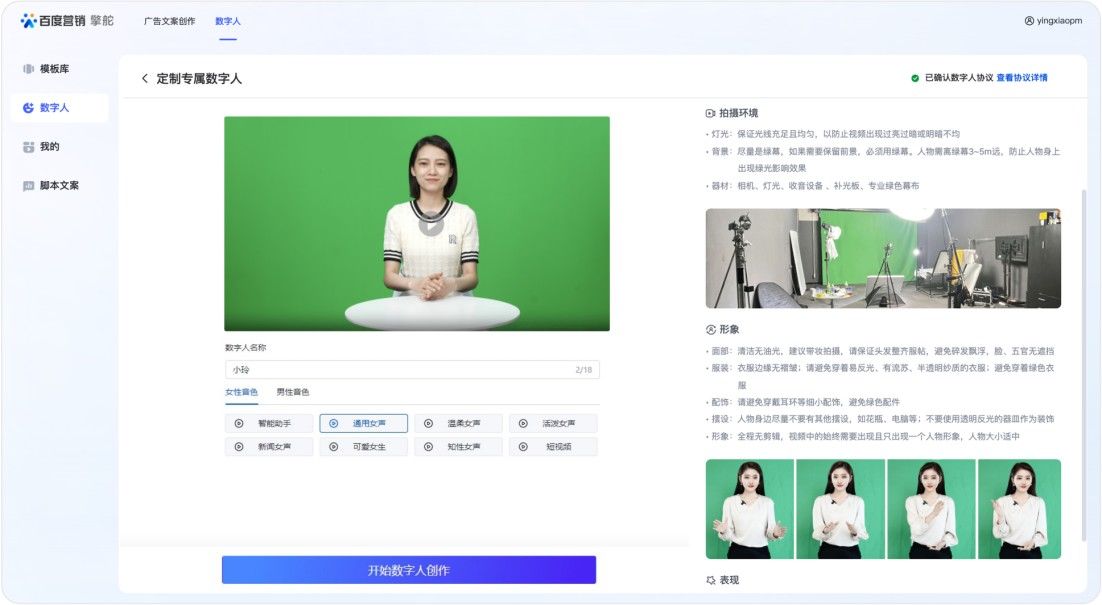This screenshot has width=1102, height=605.
Task: Click the camera icon beside 拍摄环境
Action: [x=711, y=113]
